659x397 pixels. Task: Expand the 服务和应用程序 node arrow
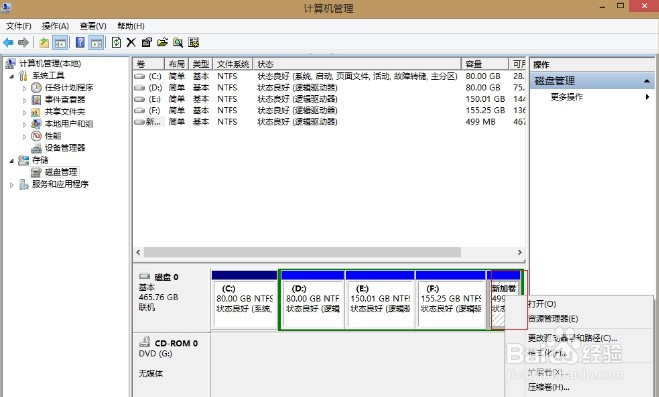click(12, 185)
